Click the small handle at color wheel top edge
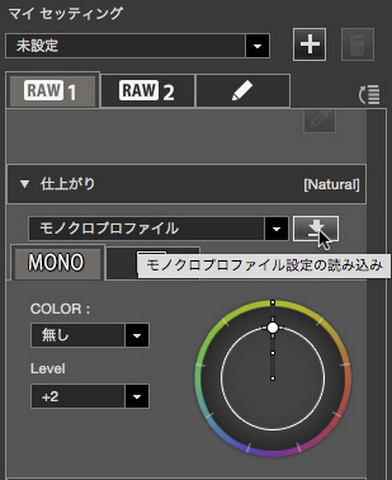 tap(273, 303)
